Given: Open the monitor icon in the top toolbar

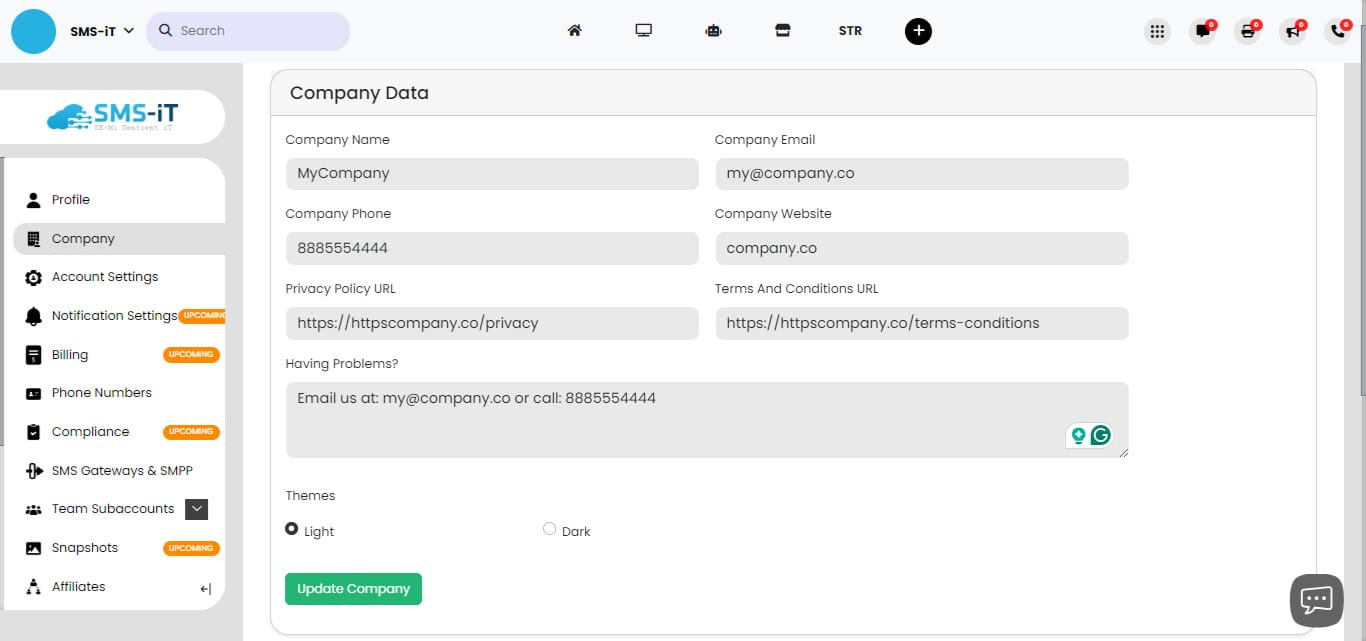Looking at the screenshot, I should pos(644,30).
